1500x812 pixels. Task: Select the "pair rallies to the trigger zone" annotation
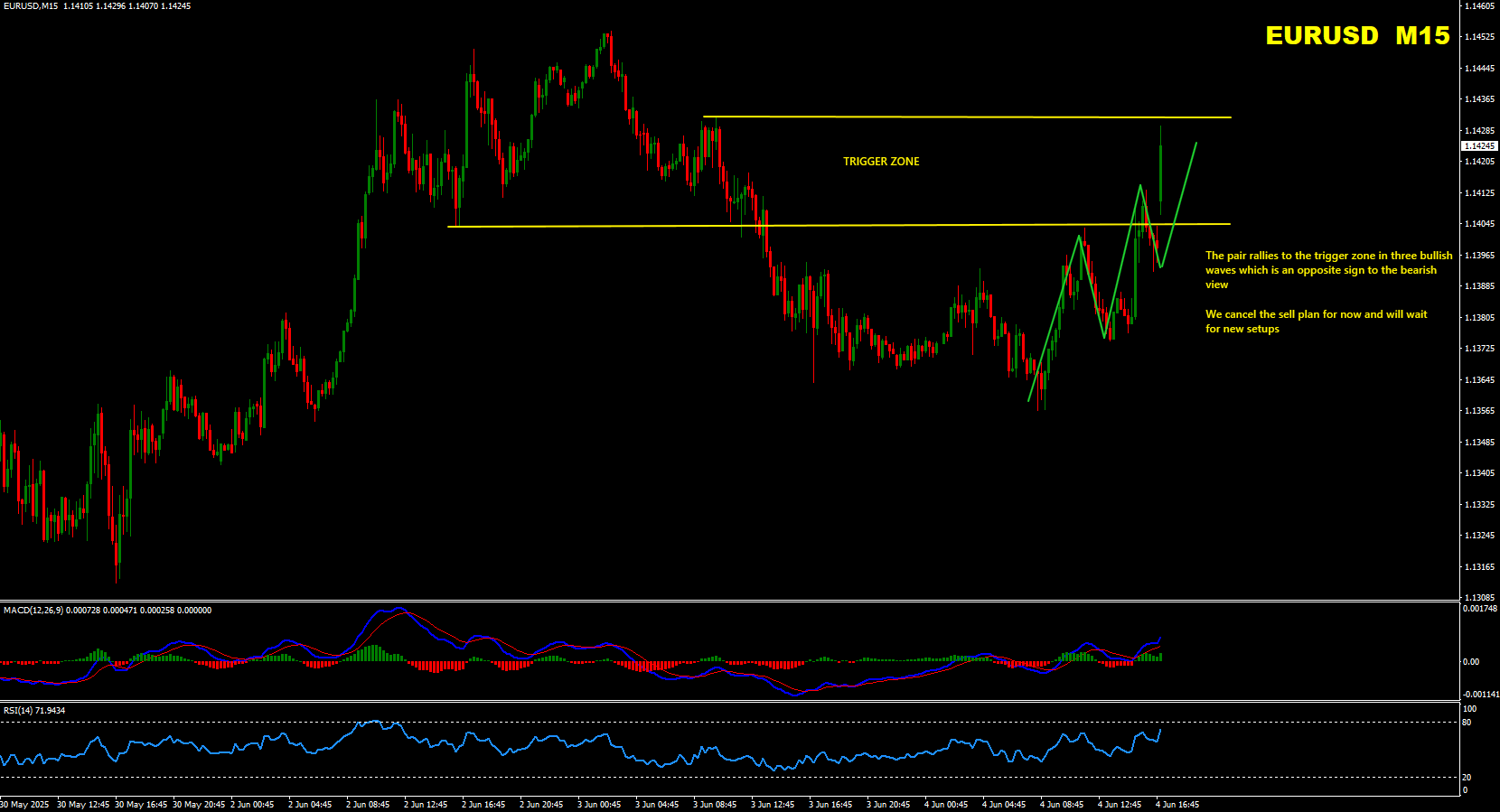pyautogui.click(x=1328, y=270)
